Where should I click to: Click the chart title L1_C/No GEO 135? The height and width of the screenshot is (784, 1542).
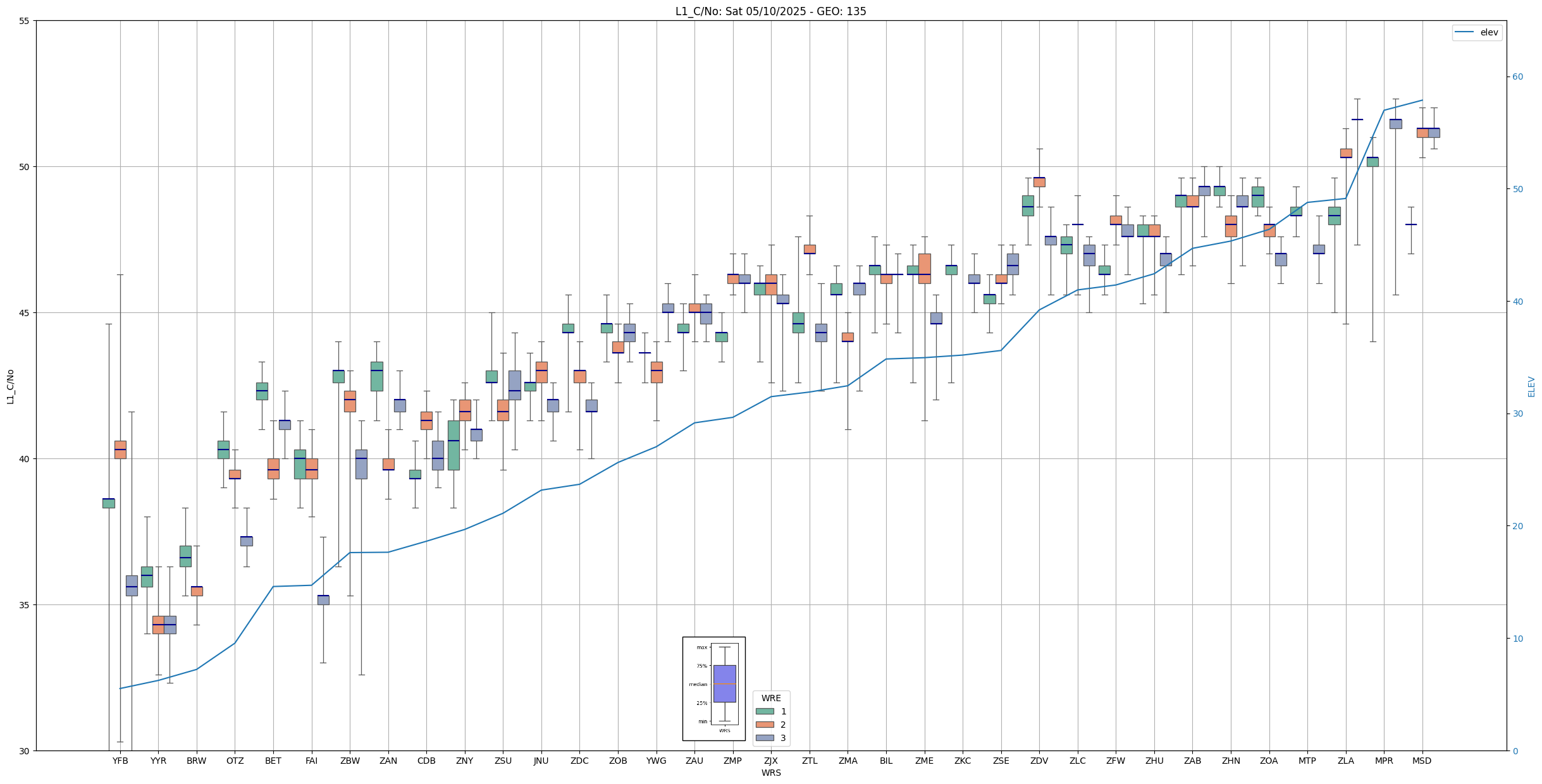[x=770, y=11]
